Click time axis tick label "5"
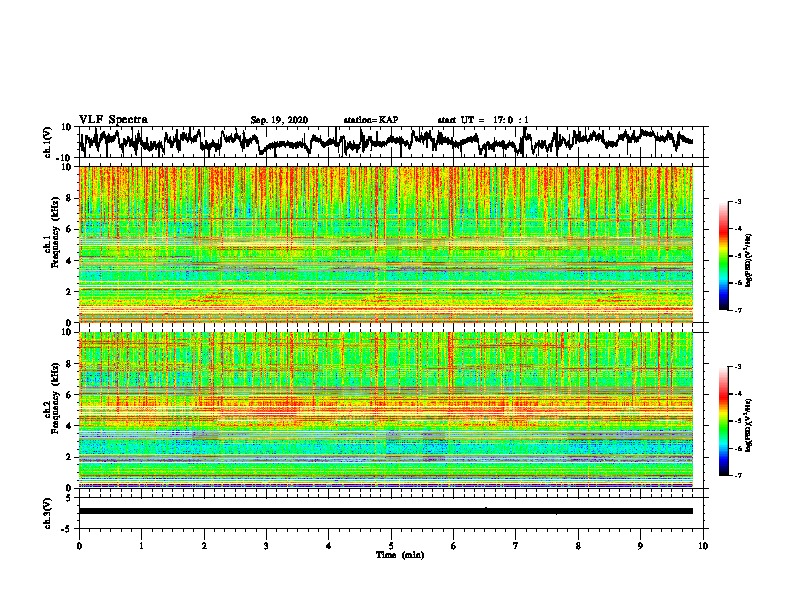This screenshot has height=612, width=792. (x=391, y=546)
